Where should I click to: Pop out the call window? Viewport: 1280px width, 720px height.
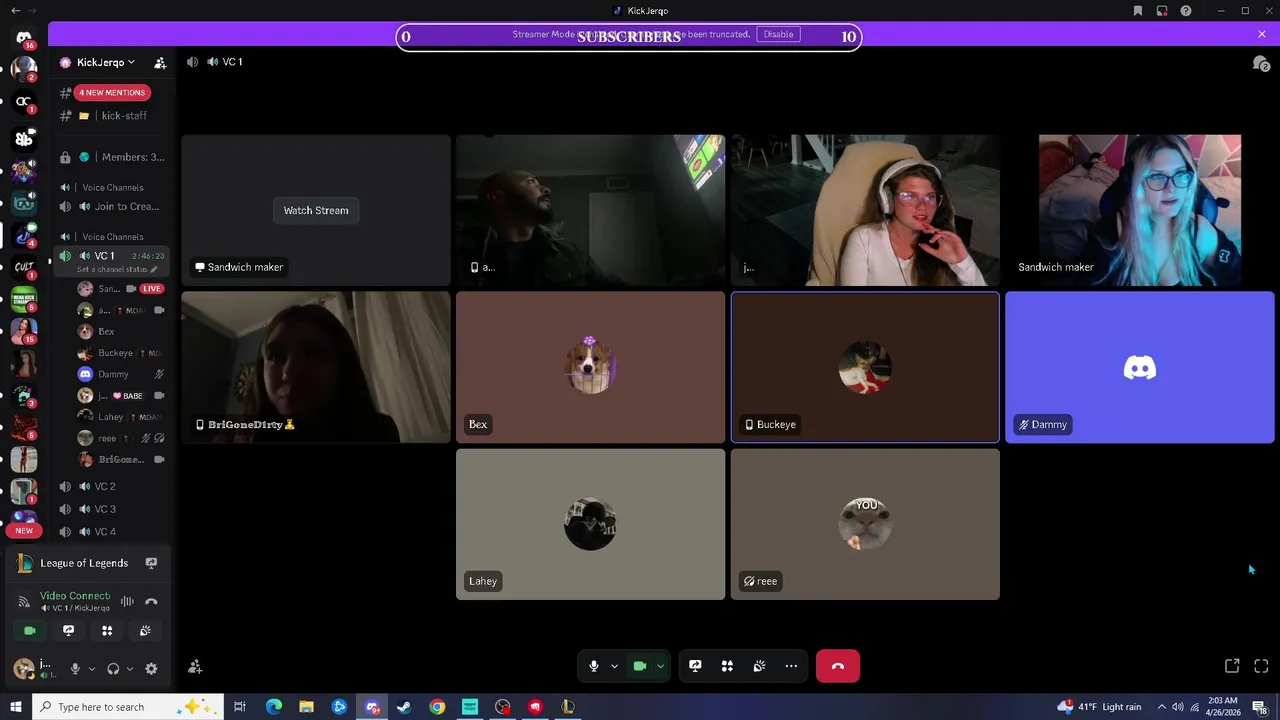coord(1232,666)
